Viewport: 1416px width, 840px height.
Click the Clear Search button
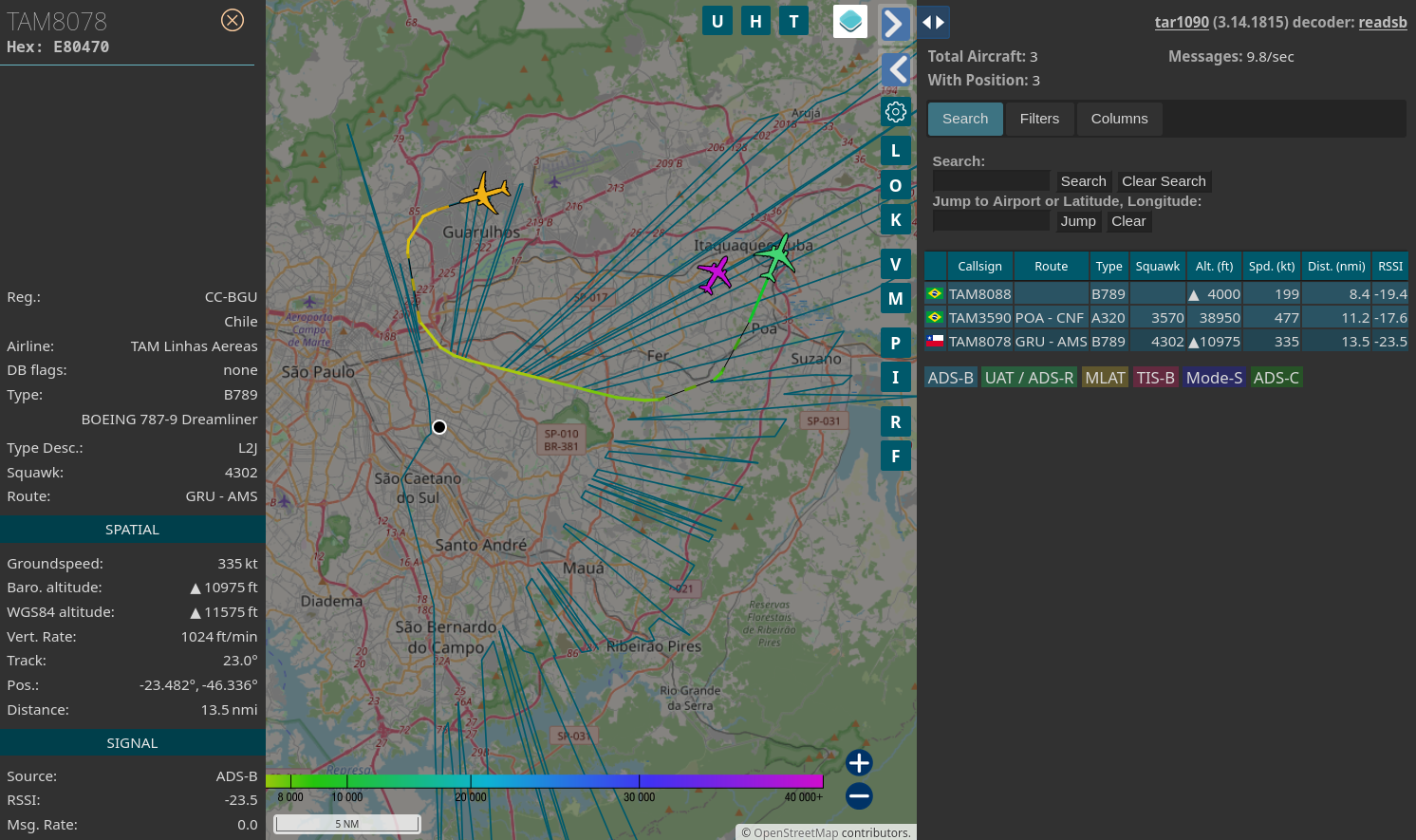[x=1164, y=181]
